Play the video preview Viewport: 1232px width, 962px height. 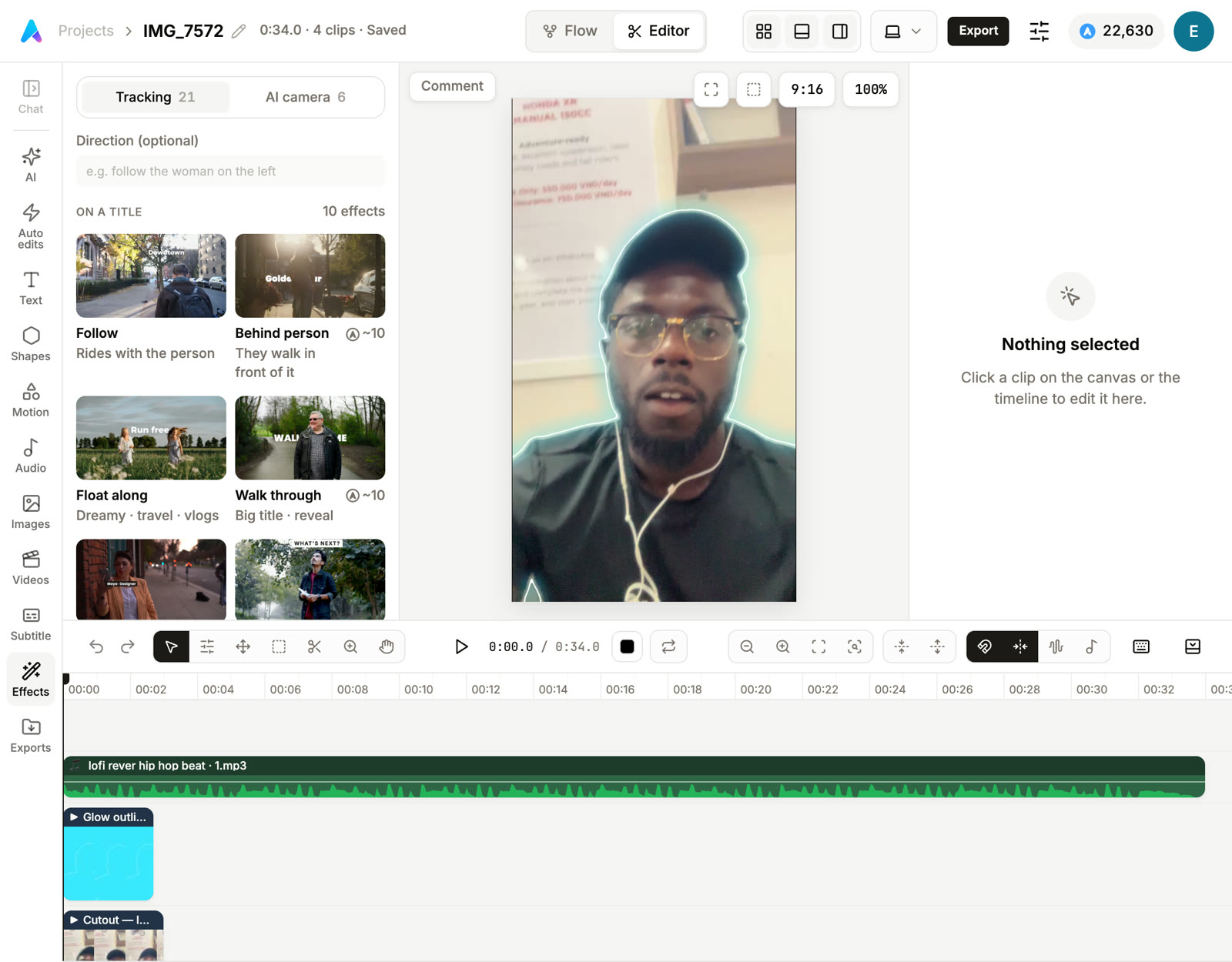461,646
